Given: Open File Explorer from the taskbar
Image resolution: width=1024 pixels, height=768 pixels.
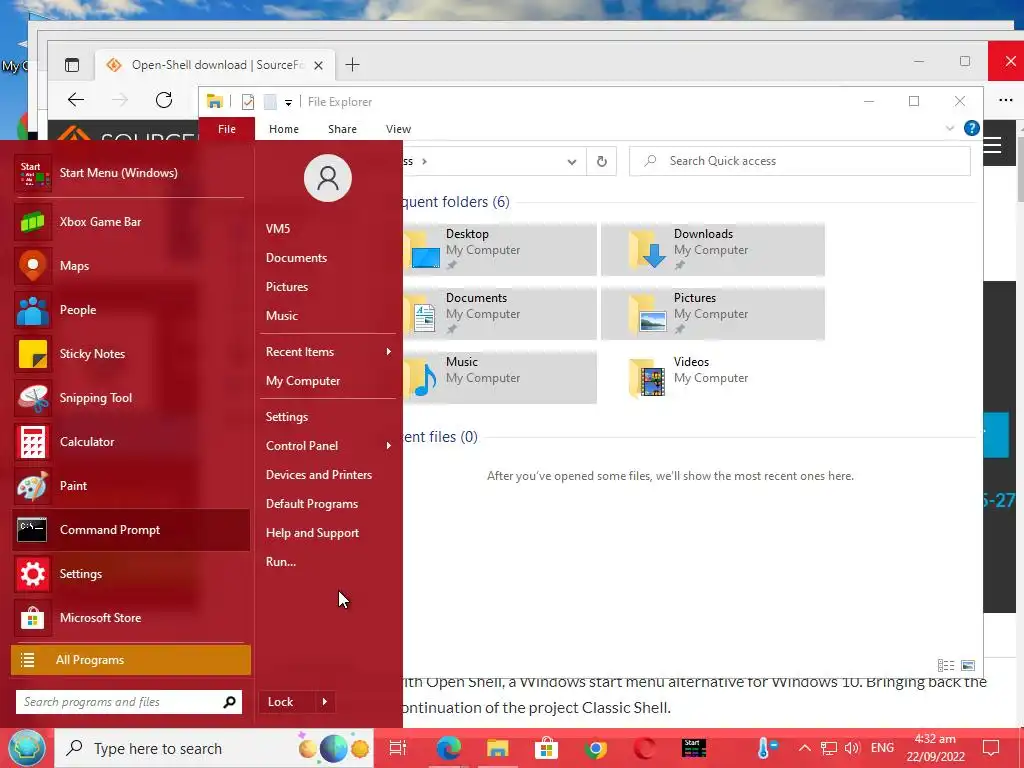Looking at the screenshot, I should (x=497, y=748).
